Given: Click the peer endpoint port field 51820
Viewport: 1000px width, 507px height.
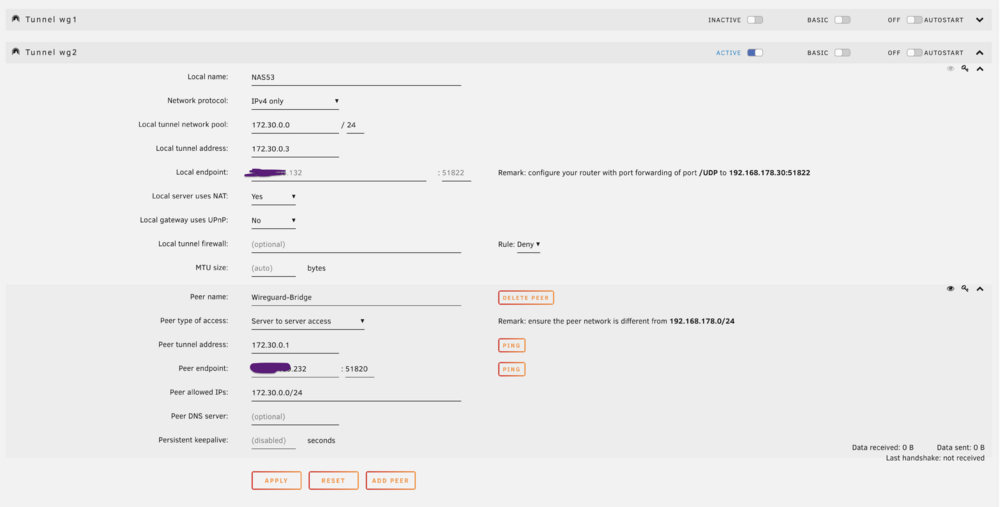Looking at the screenshot, I should (x=360, y=369).
